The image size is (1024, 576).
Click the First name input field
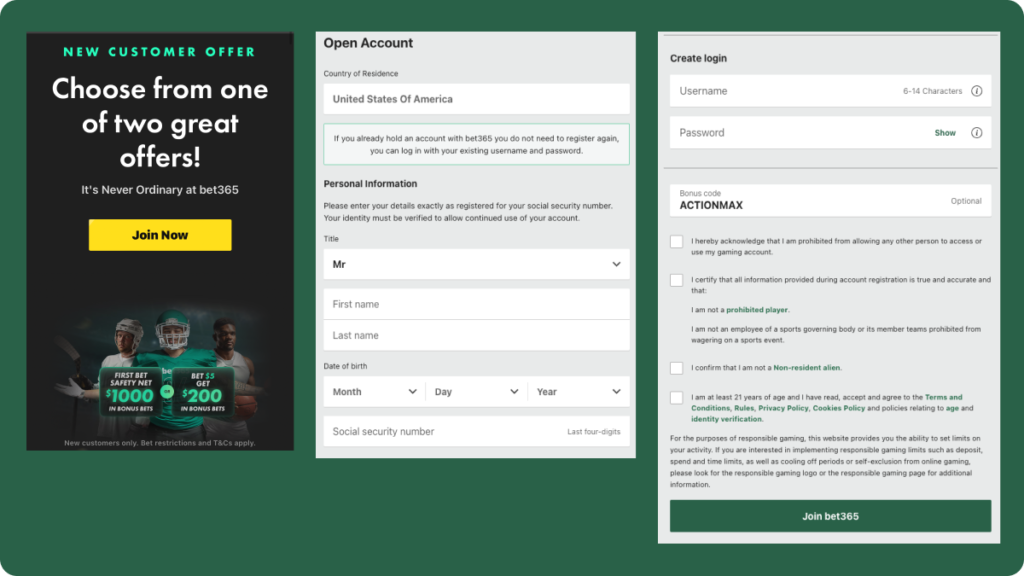click(x=476, y=304)
